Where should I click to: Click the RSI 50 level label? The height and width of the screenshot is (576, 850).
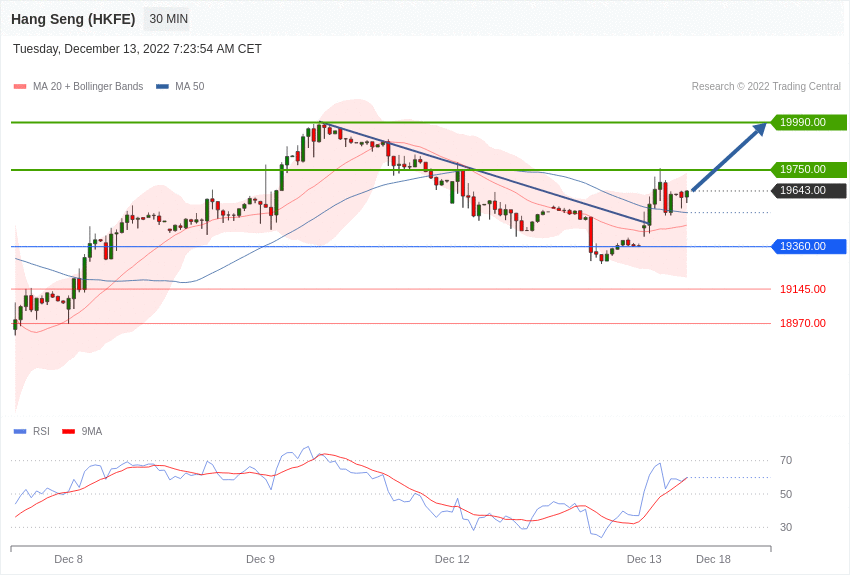785,494
